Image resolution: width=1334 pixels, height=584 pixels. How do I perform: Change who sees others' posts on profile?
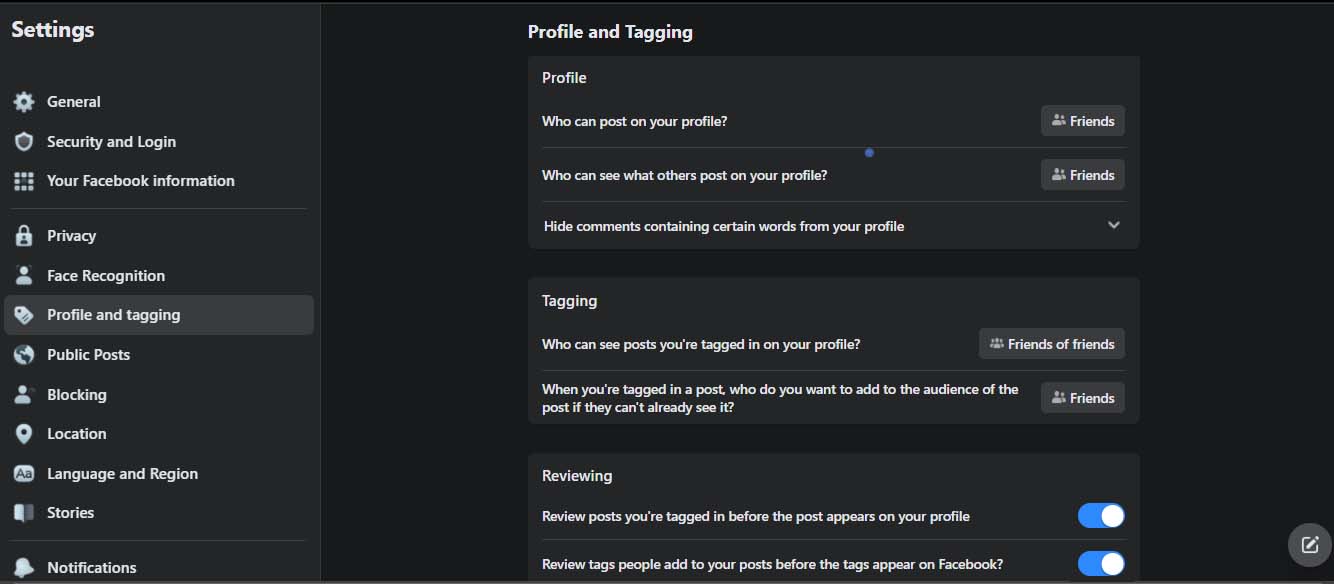click(1082, 175)
